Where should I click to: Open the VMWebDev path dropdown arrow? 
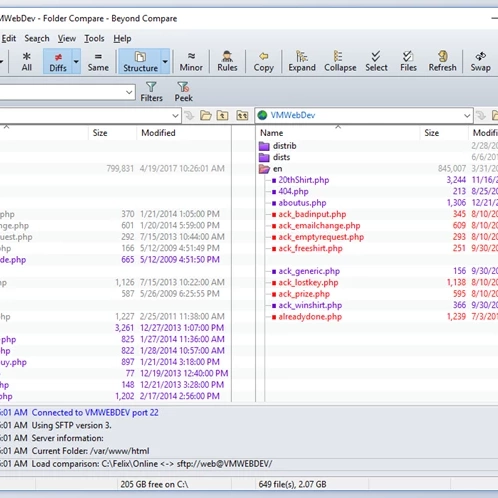[467, 116]
